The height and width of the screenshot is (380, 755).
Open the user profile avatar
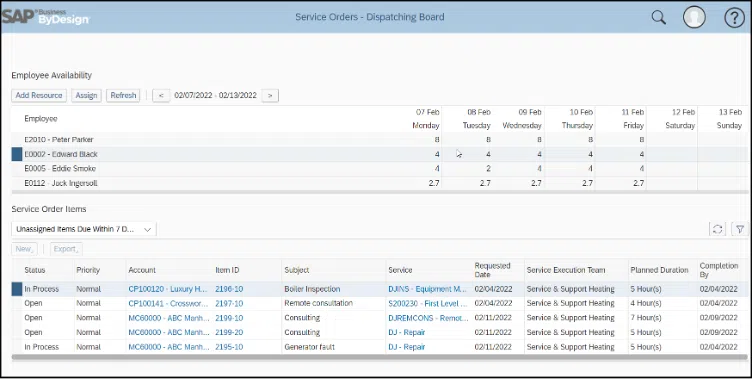tap(694, 18)
